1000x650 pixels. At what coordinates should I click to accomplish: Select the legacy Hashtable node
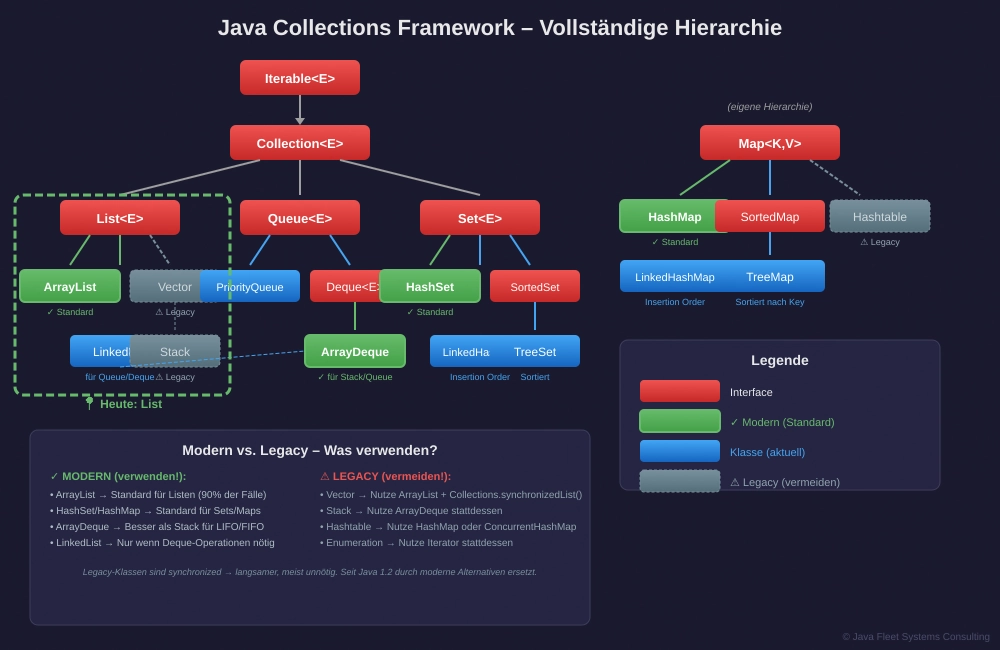pyautogui.click(x=880, y=217)
